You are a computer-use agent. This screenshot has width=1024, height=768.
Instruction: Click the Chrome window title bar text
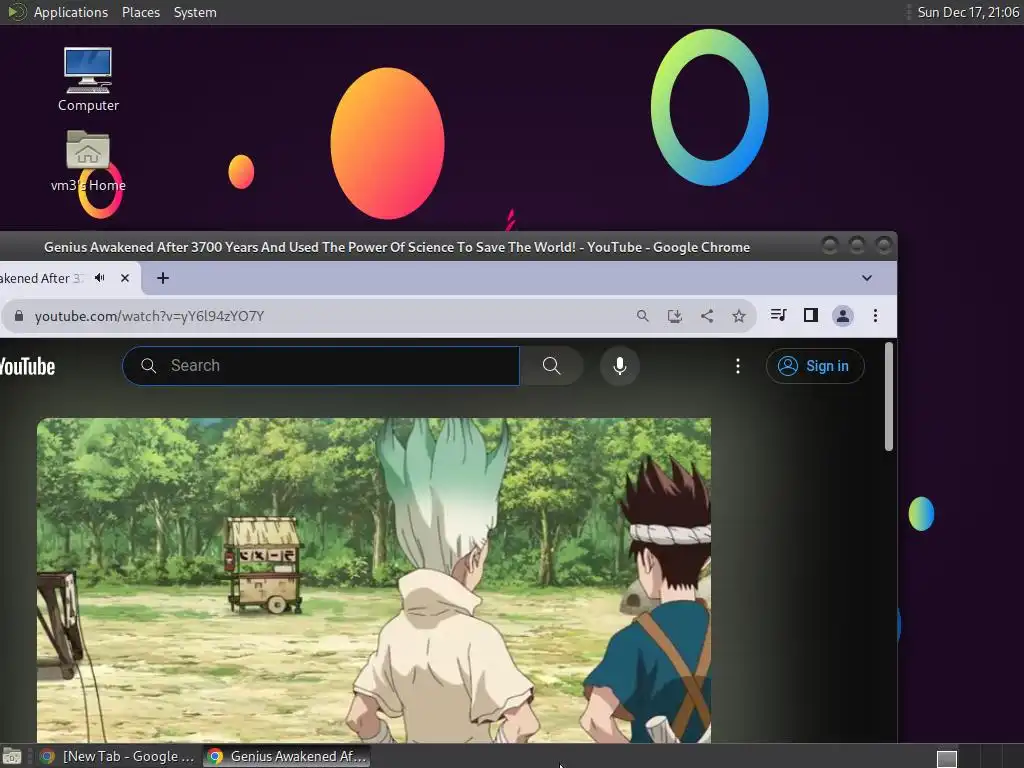pyautogui.click(x=397, y=248)
